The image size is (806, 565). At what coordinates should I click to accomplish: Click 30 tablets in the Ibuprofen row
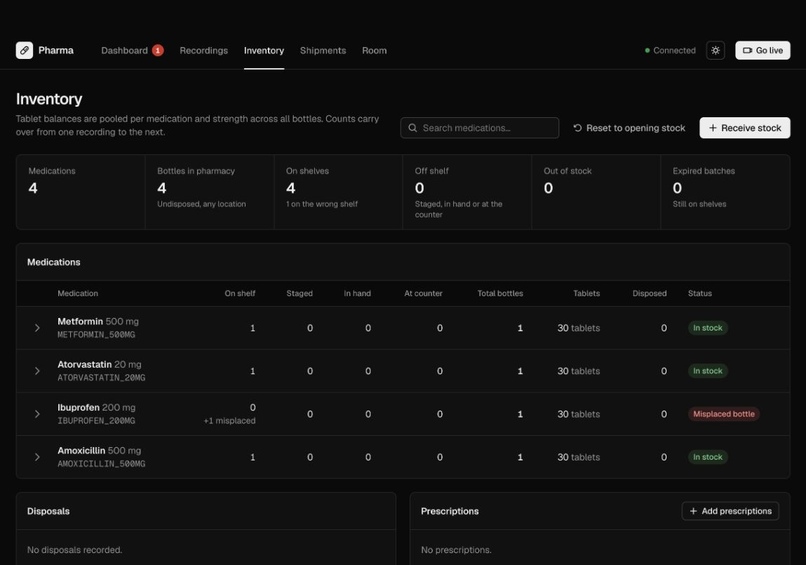579,414
